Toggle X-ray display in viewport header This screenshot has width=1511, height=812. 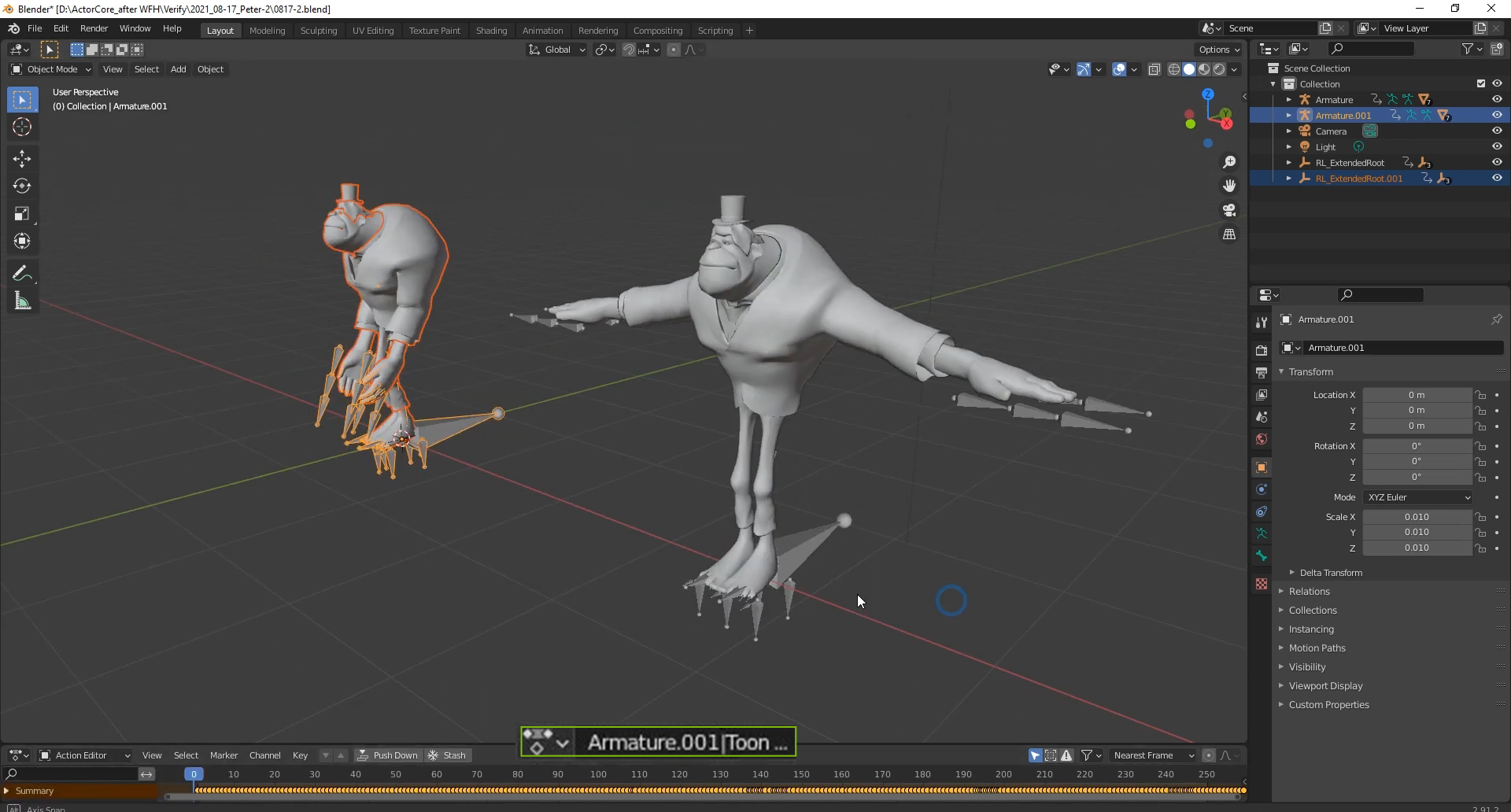[x=1154, y=69]
